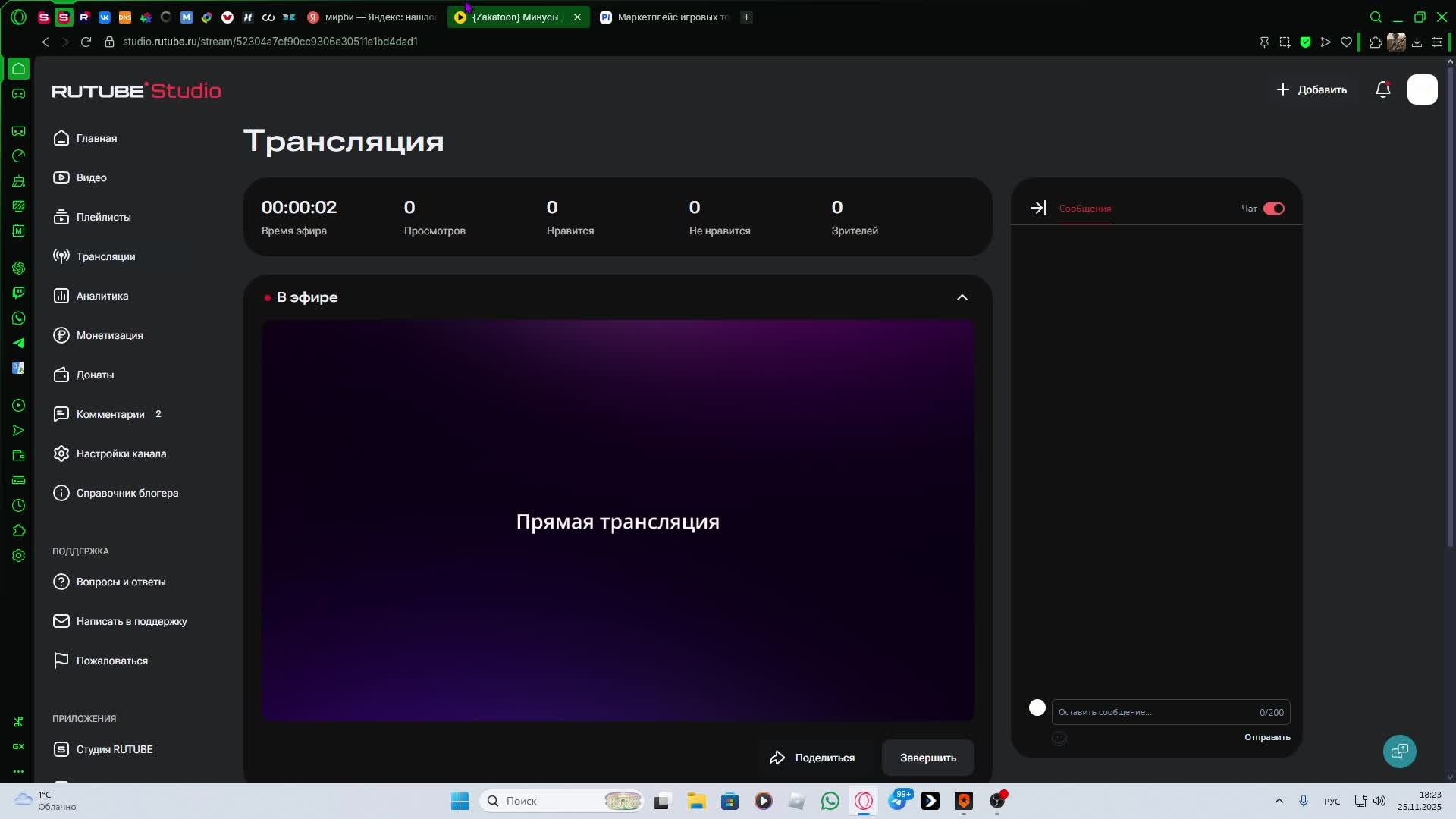
Task: Collapse the chat panel with arrow icon
Action: 1038,208
